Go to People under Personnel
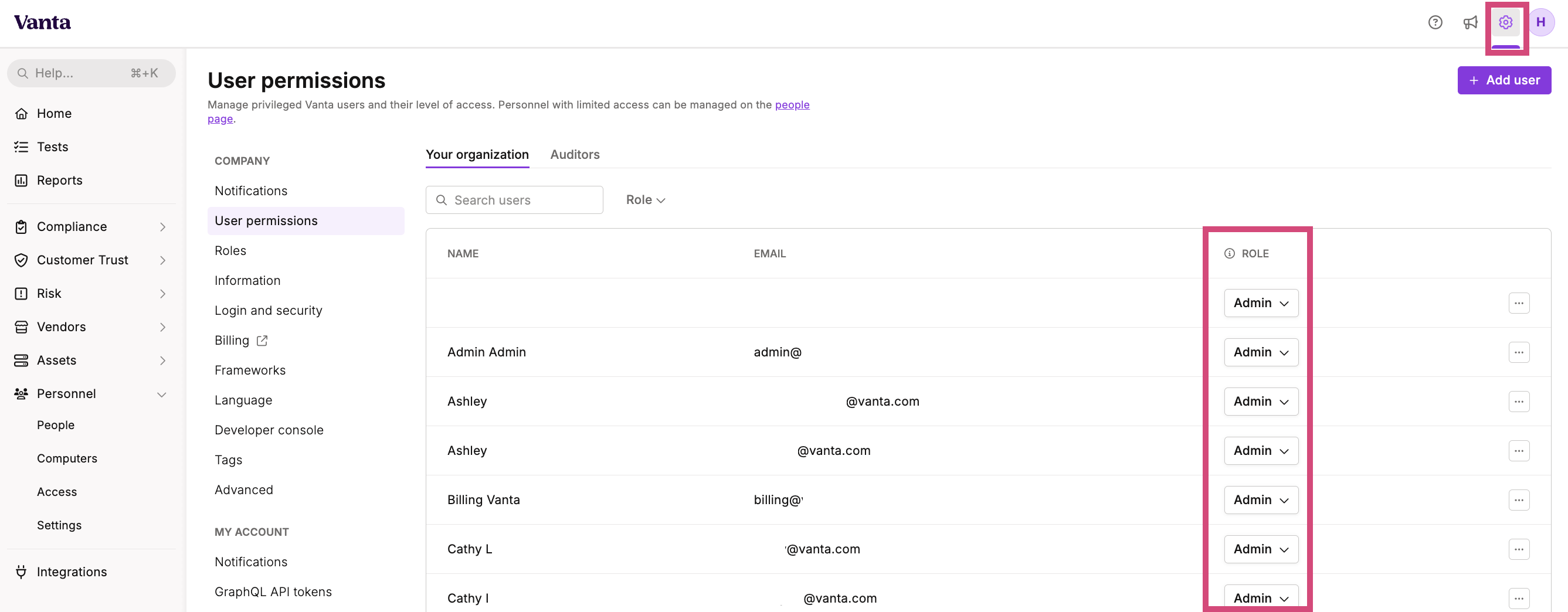The width and height of the screenshot is (1568, 612). click(x=55, y=425)
